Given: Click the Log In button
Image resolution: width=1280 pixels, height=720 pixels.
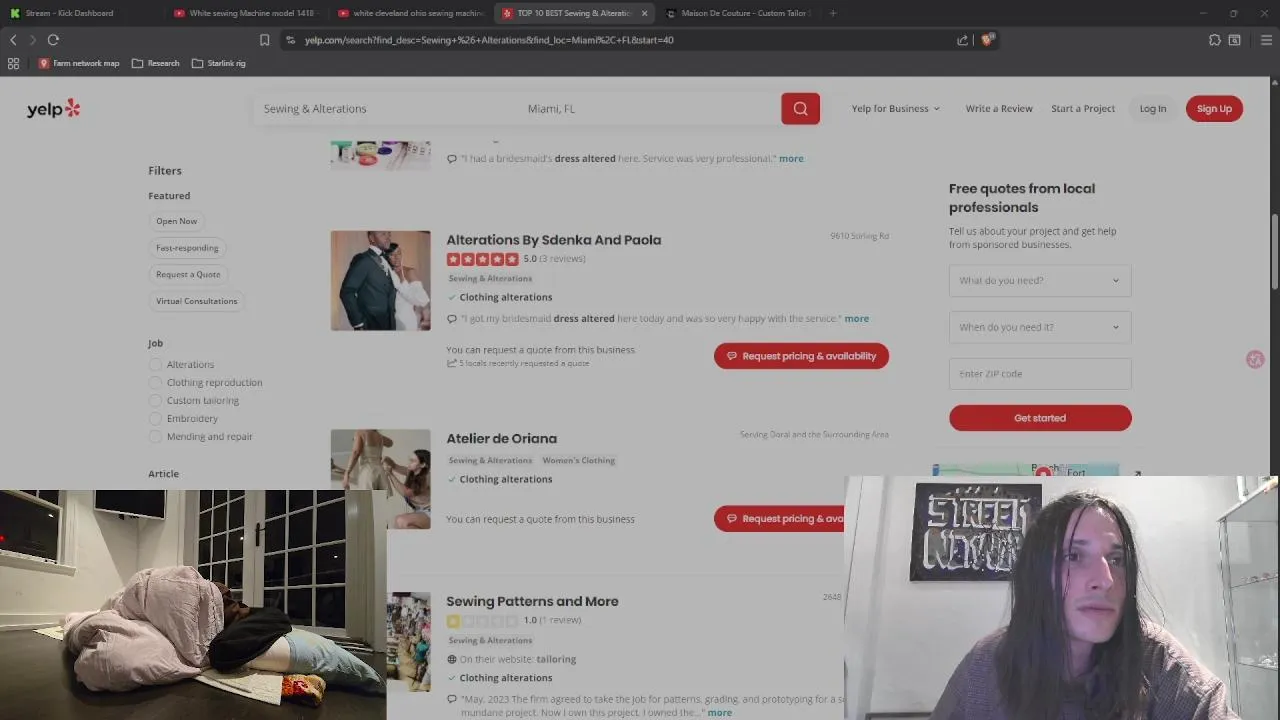Looking at the screenshot, I should click(1153, 108).
